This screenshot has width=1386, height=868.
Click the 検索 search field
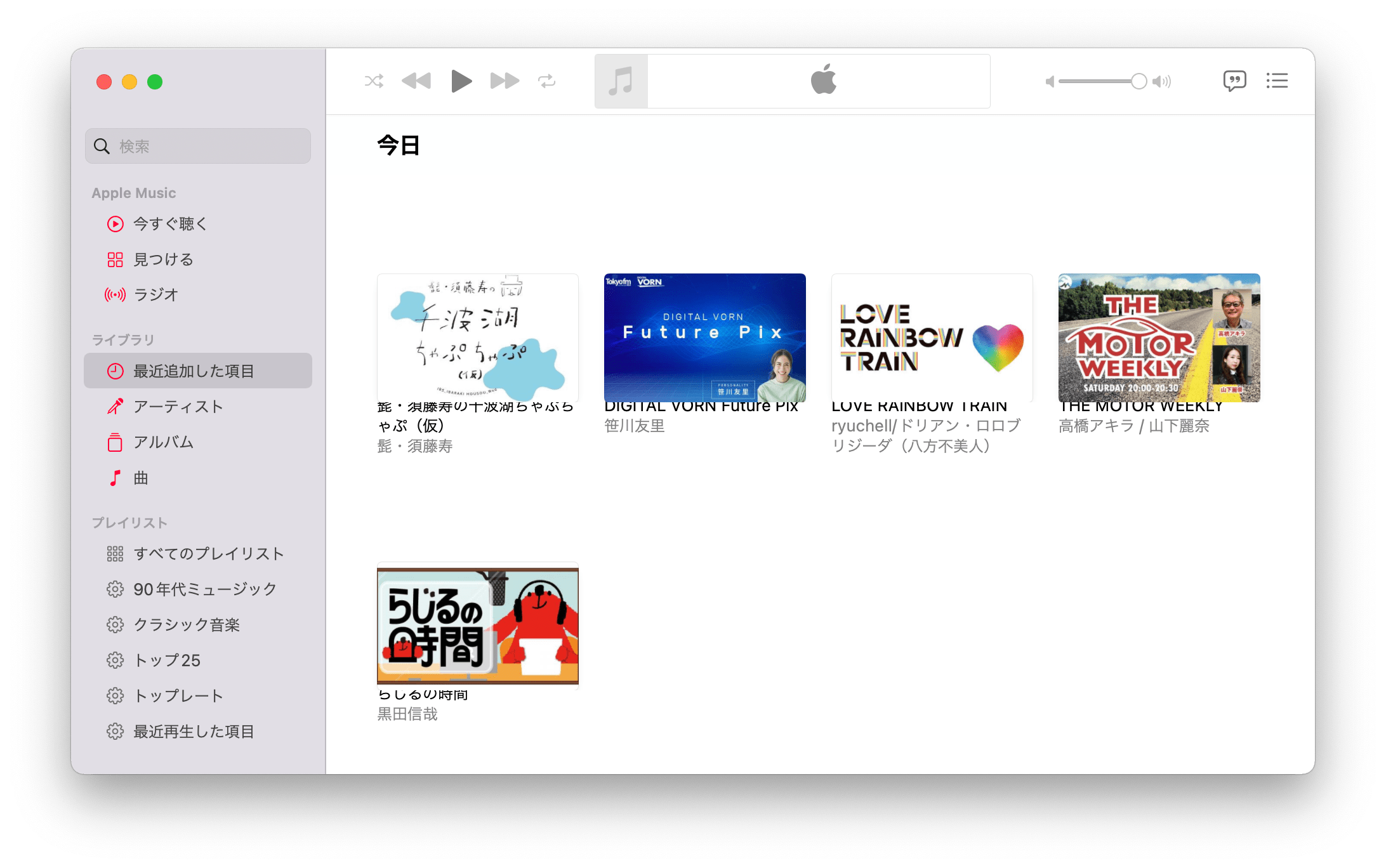tap(198, 147)
